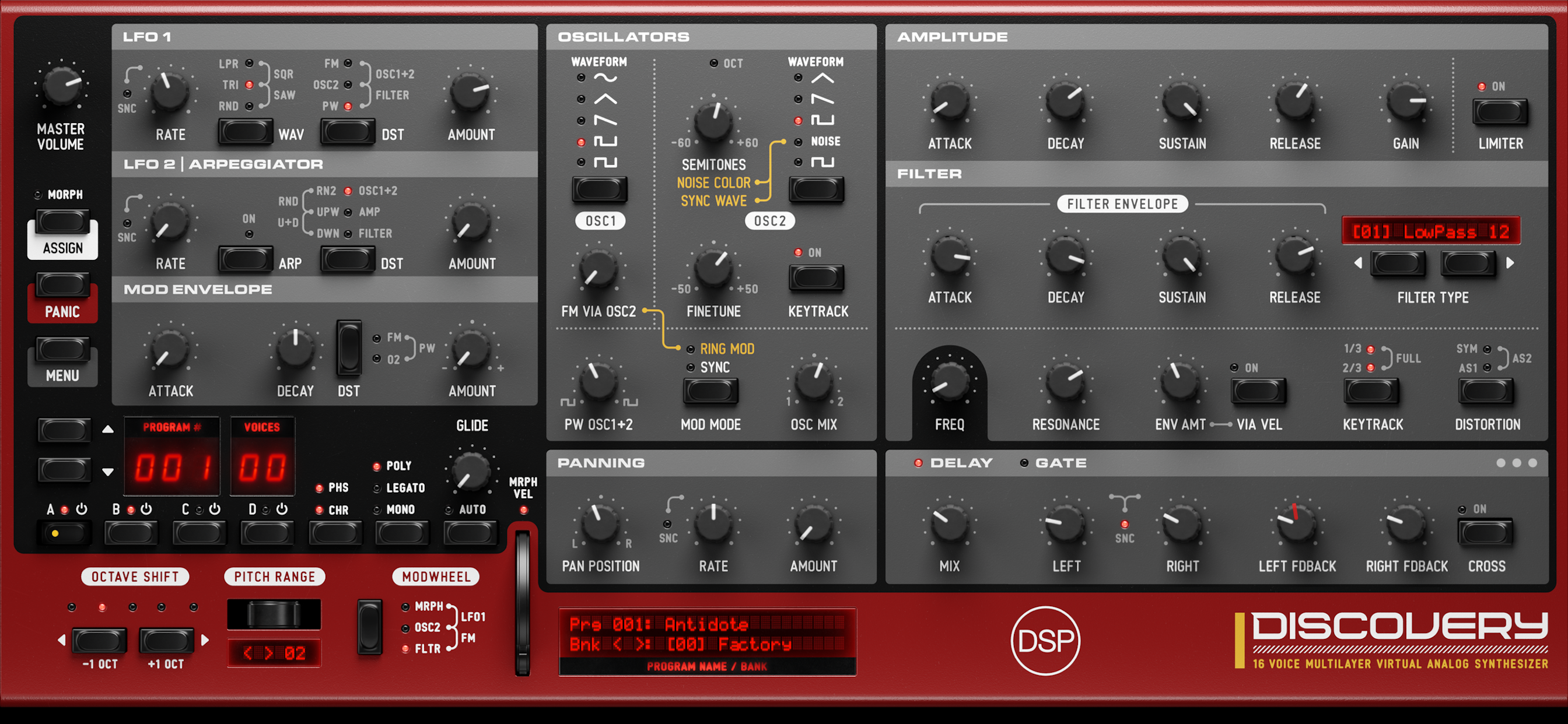Toggle the MOD ENVELOPE DST switch
This screenshot has height=724, width=1568.
[349, 348]
